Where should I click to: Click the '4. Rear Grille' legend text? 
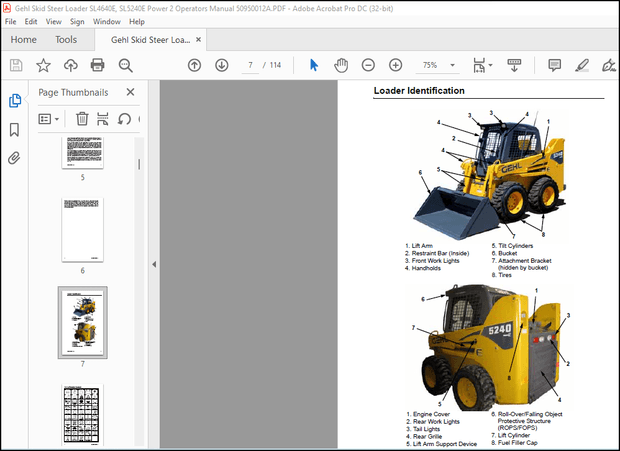point(424,436)
